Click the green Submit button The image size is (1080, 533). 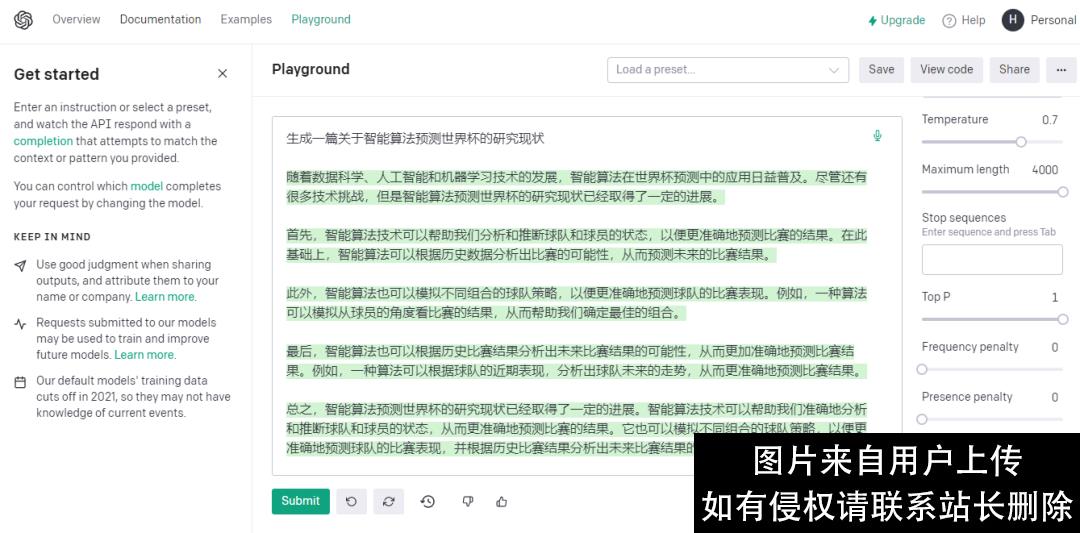tap(300, 501)
